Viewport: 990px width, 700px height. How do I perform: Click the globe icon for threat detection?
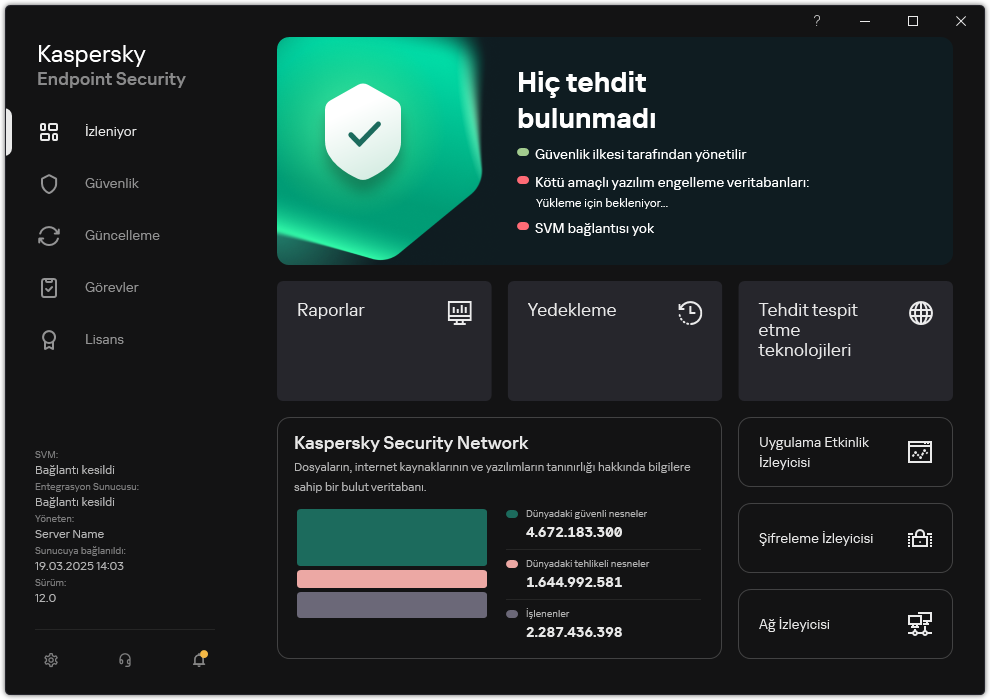coord(920,312)
